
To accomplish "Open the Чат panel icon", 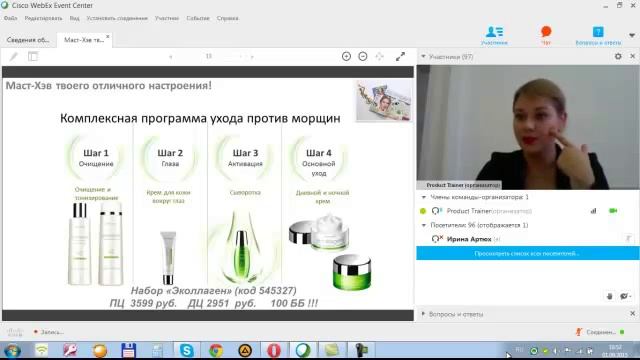I will pyautogui.click(x=546, y=35).
